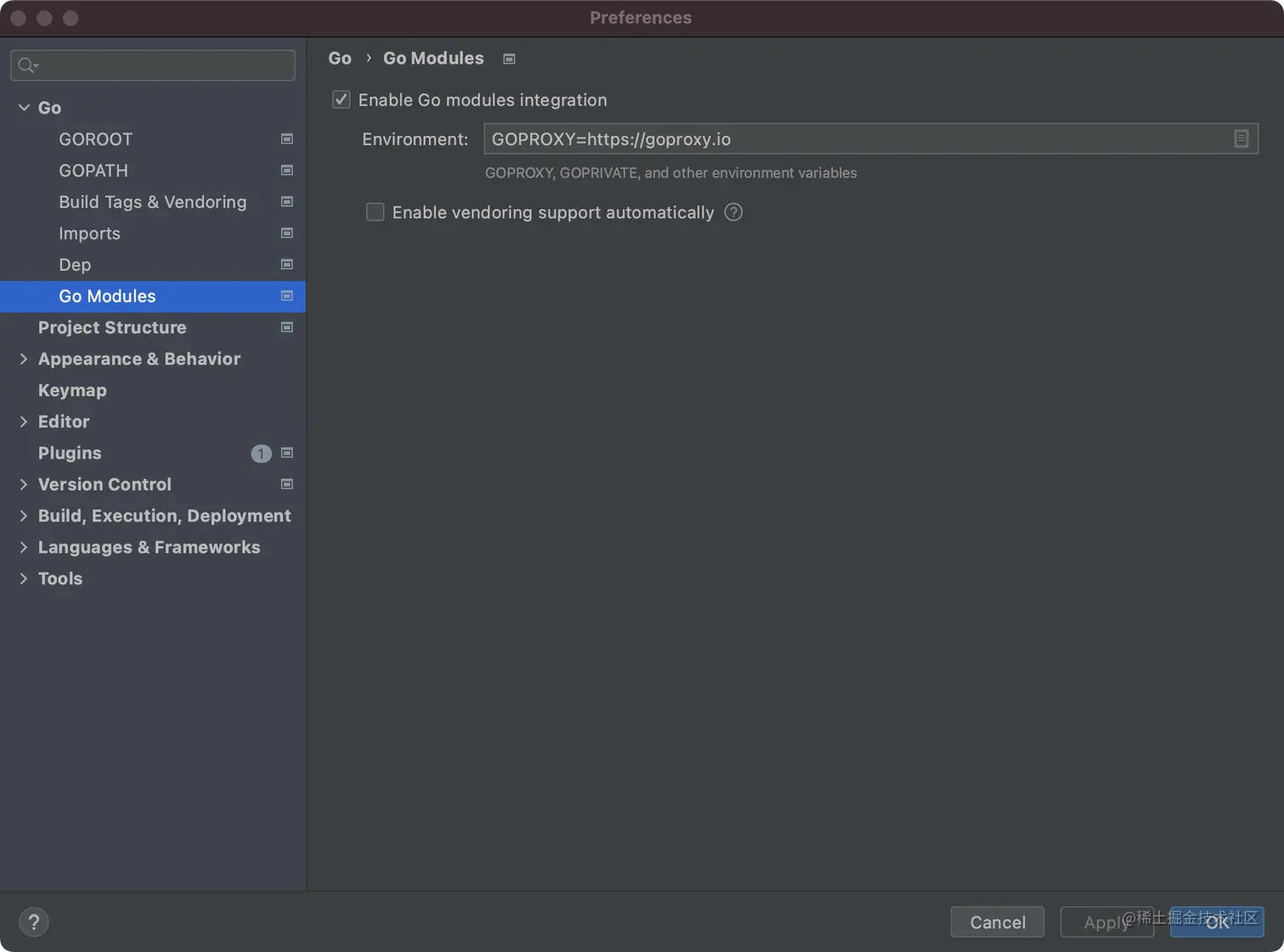Image resolution: width=1284 pixels, height=952 pixels.
Task: Confirm preferences with the OK button
Action: 1217,921
